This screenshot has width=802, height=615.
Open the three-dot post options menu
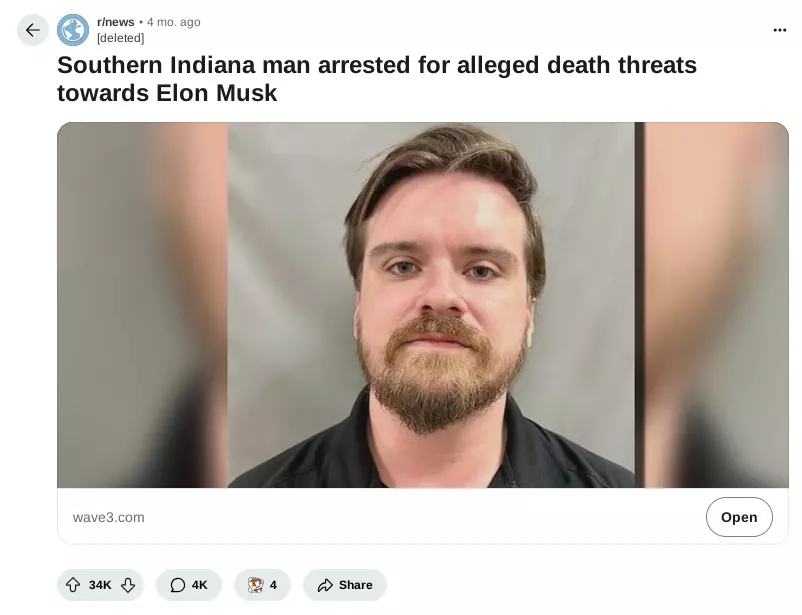[x=779, y=30]
